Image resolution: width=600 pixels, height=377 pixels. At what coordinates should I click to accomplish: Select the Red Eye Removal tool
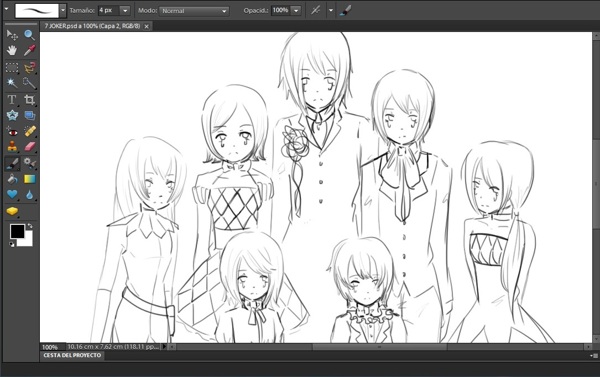point(12,132)
